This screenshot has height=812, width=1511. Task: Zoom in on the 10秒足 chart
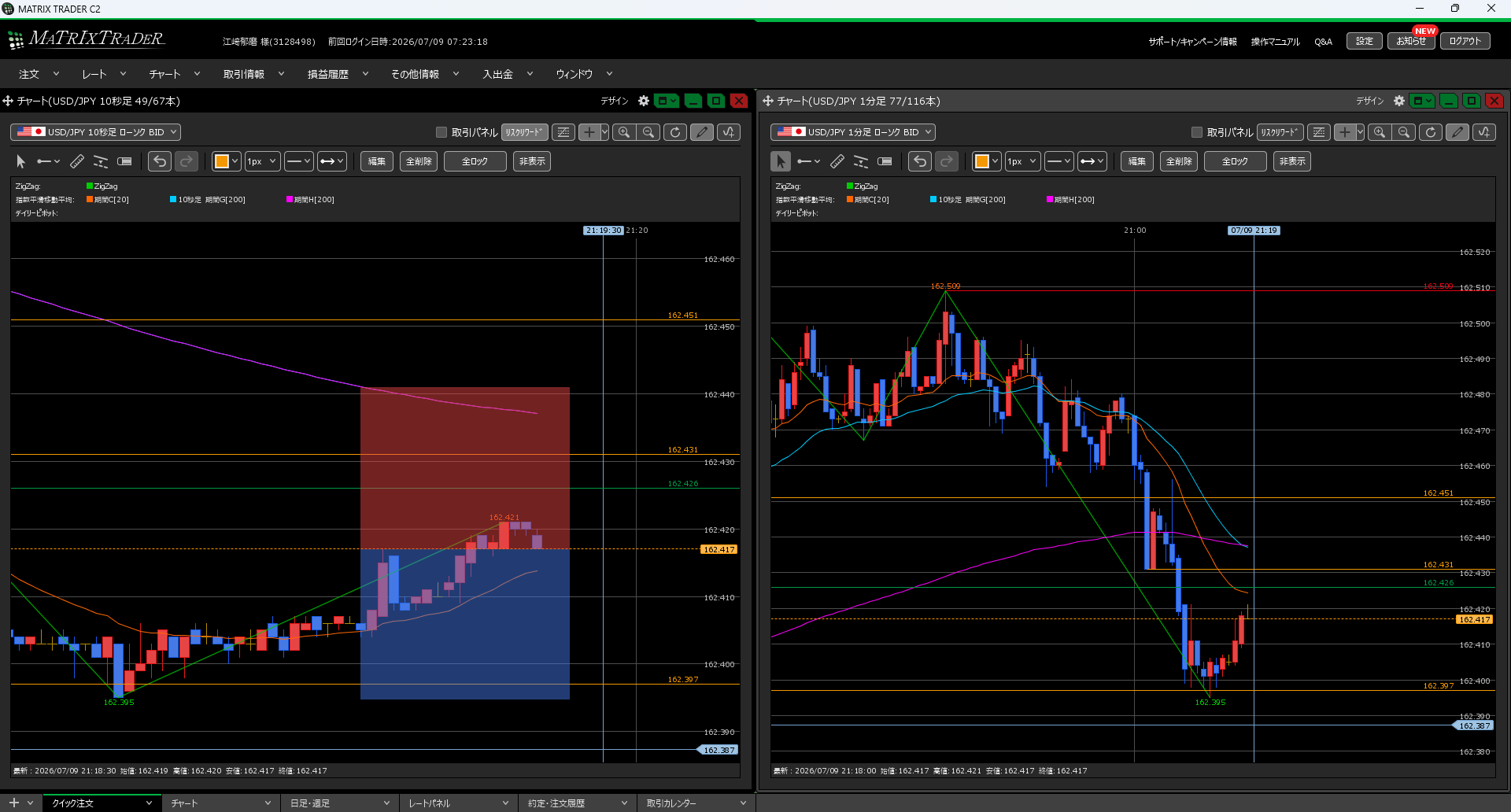[x=624, y=132]
